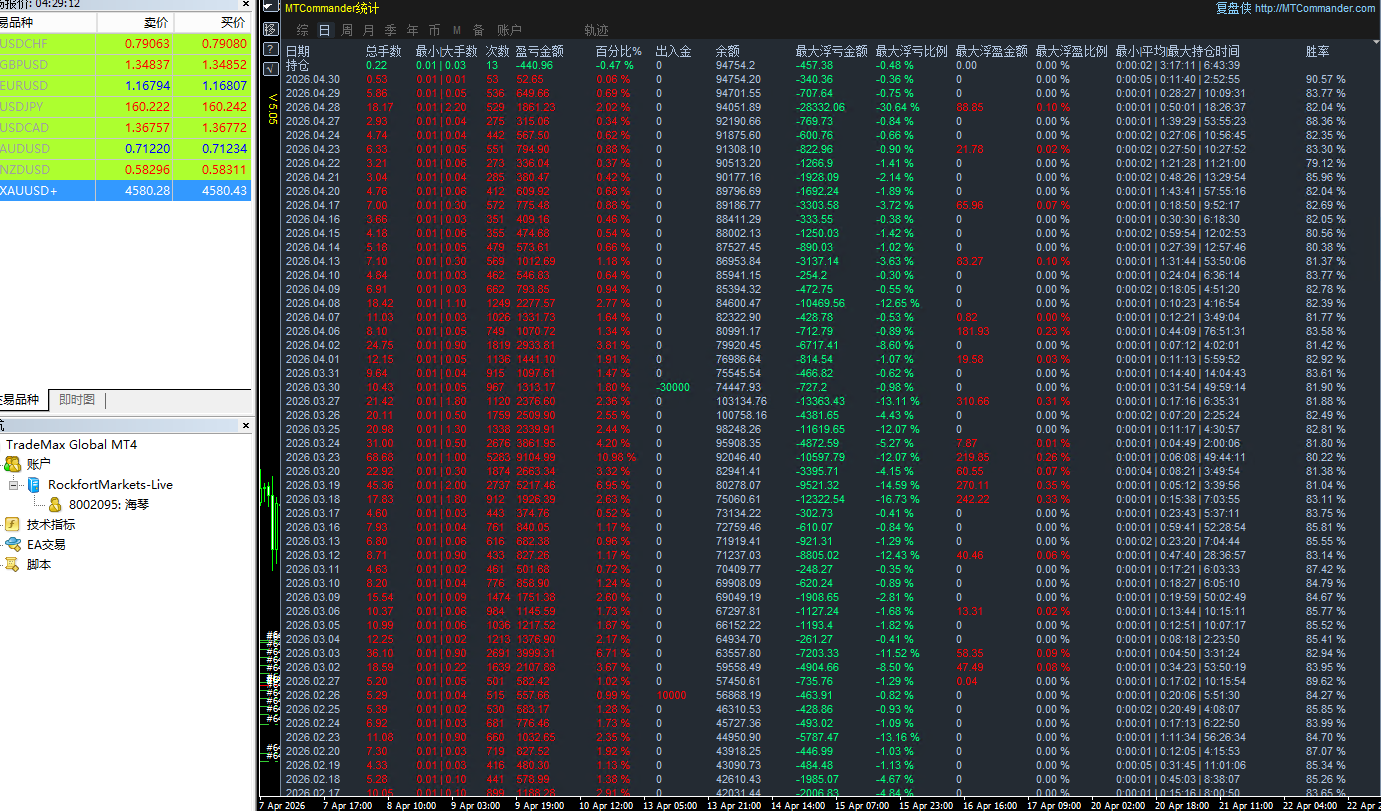Click the 轨迹 track button
This screenshot has width=1381, height=811.
click(596, 30)
